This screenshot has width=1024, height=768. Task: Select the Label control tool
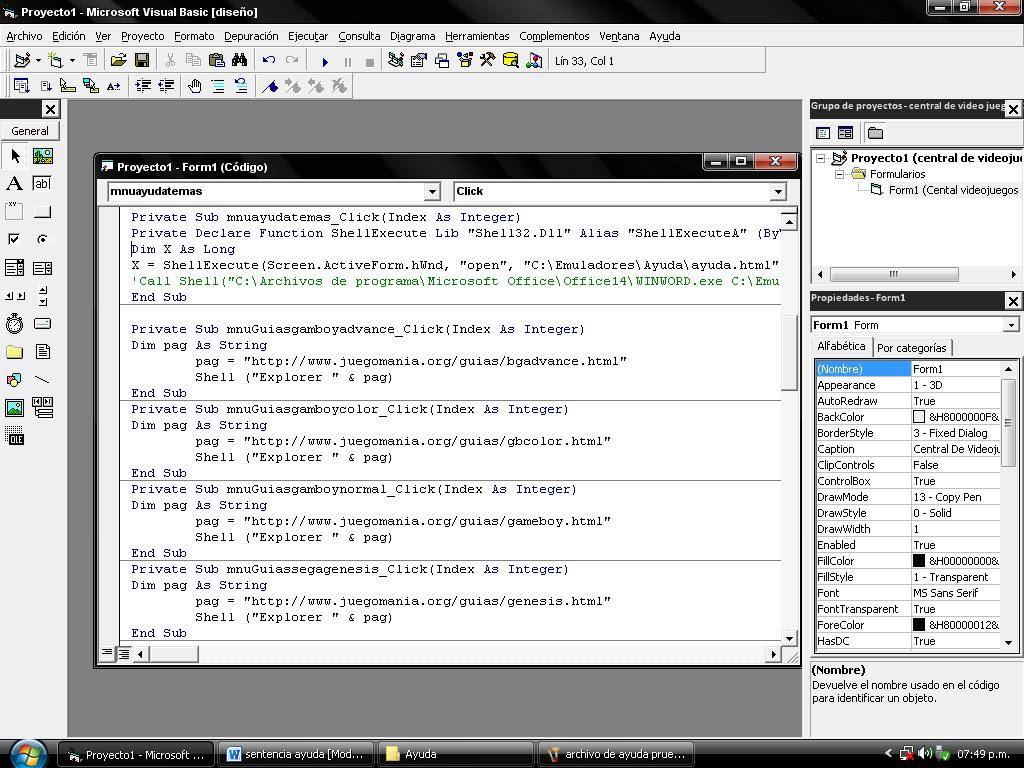pos(14,184)
